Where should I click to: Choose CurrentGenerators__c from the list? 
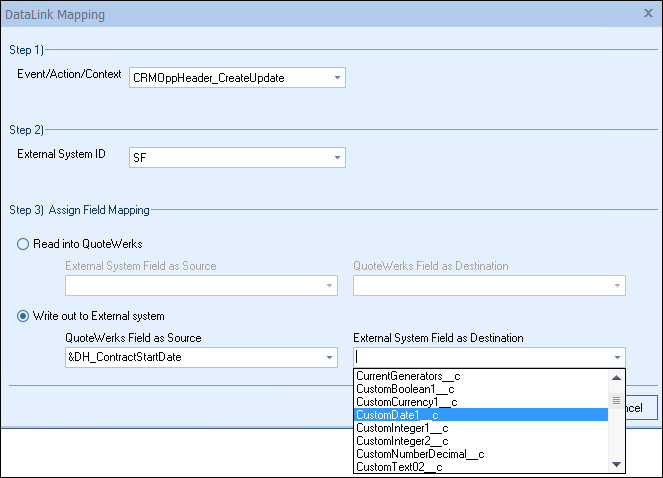point(407,376)
